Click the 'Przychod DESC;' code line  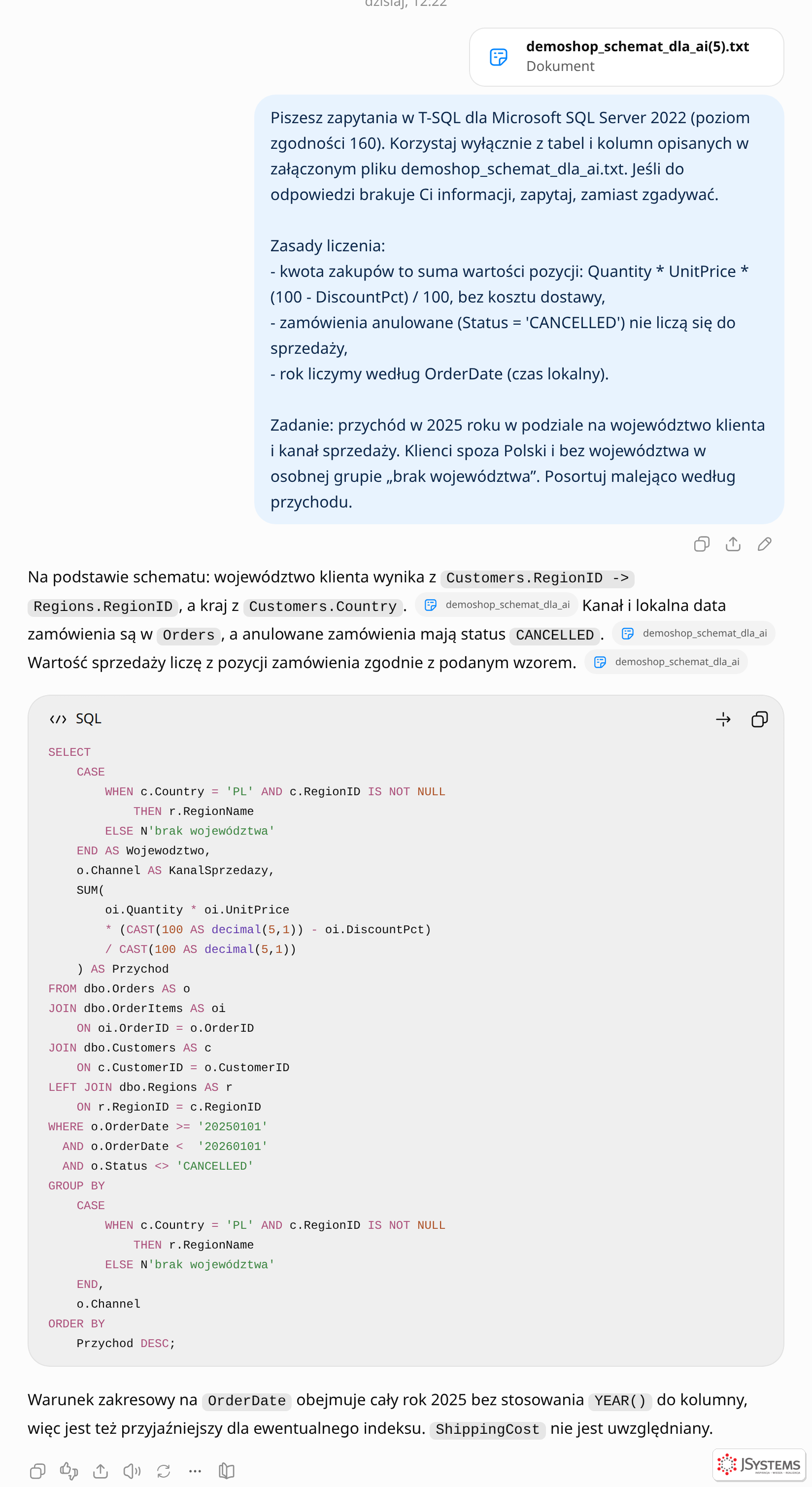[x=126, y=1343]
